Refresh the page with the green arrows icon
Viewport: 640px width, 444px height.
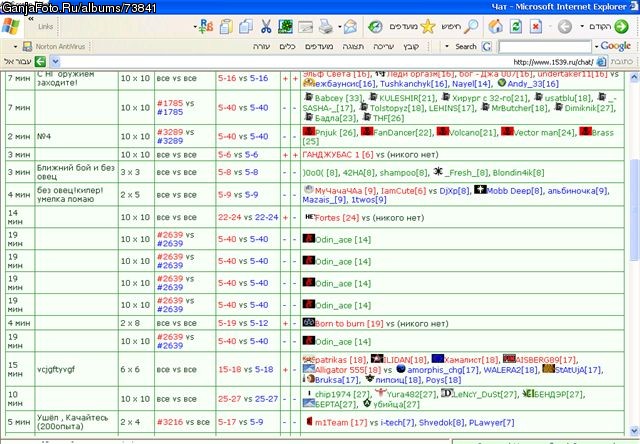pyautogui.click(x=516, y=27)
